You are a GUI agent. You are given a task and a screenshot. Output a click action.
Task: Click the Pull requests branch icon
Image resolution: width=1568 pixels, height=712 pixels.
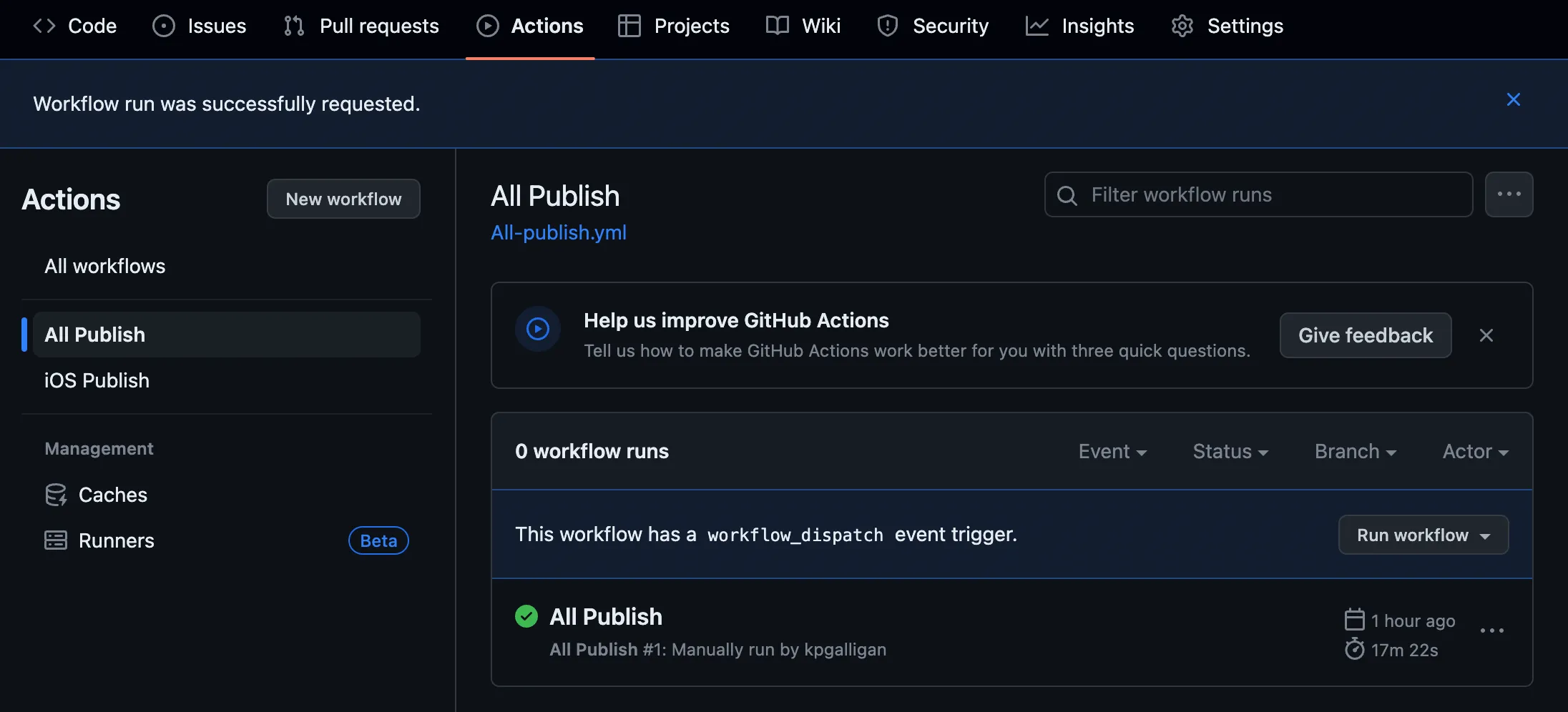(x=294, y=26)
